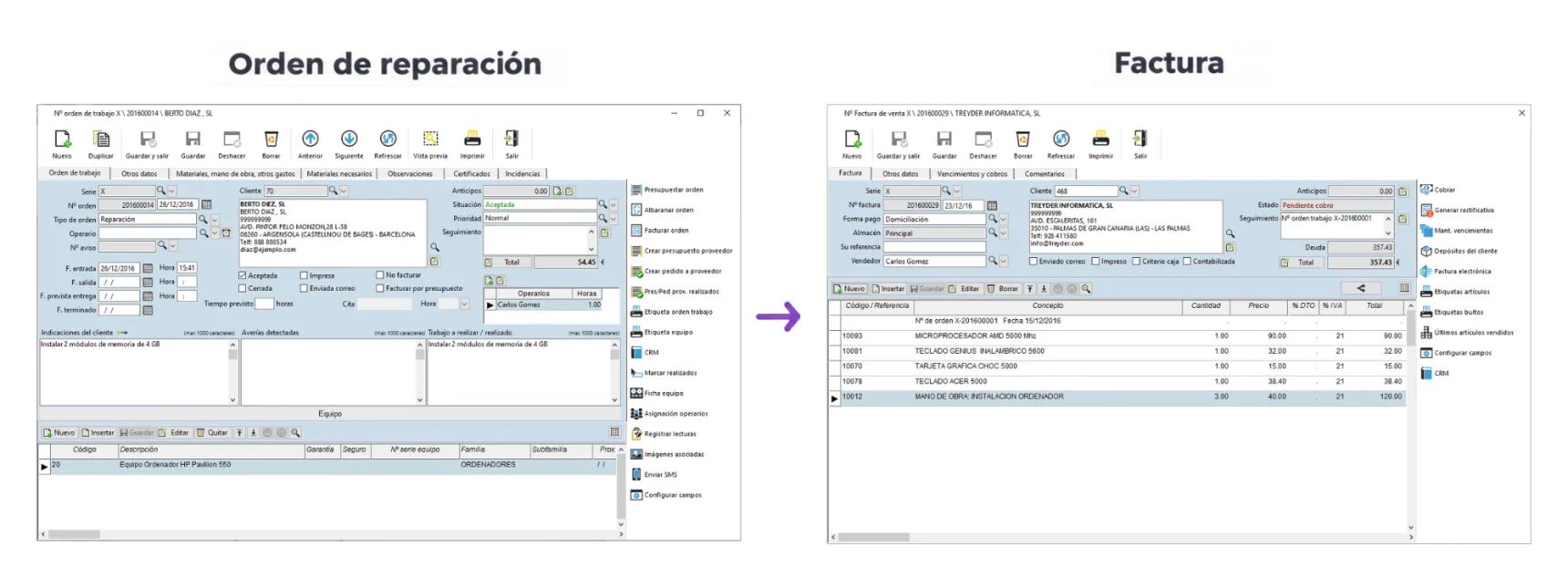Expand the Tipo de orden dropdown
Screen dimensions: 1568x588
click(215, 220)
